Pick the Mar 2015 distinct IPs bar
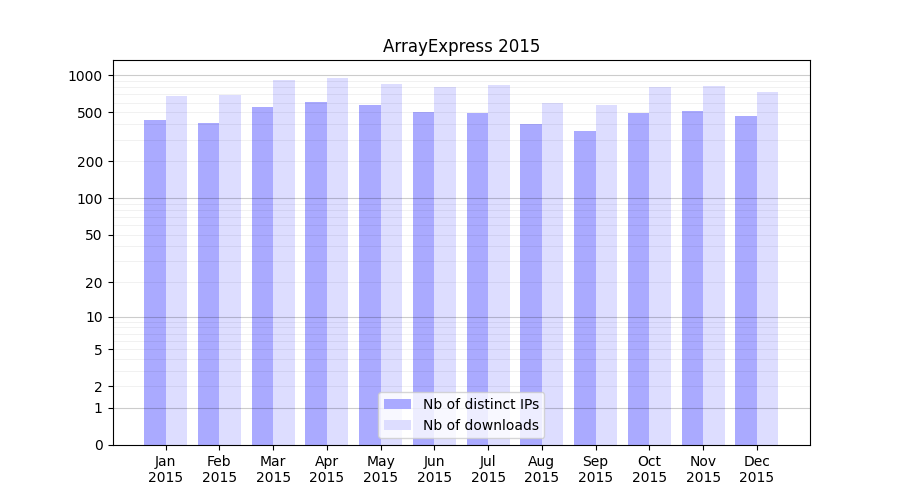The width and height of the screenshot is (900, 500). (x=262, y=276)
